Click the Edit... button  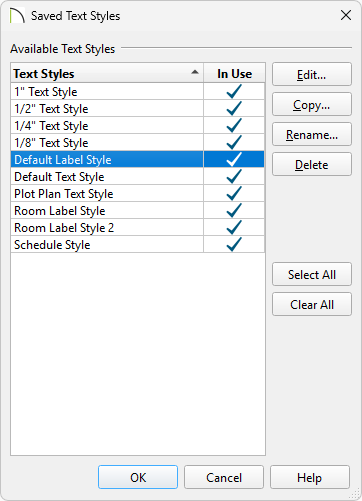312,74
